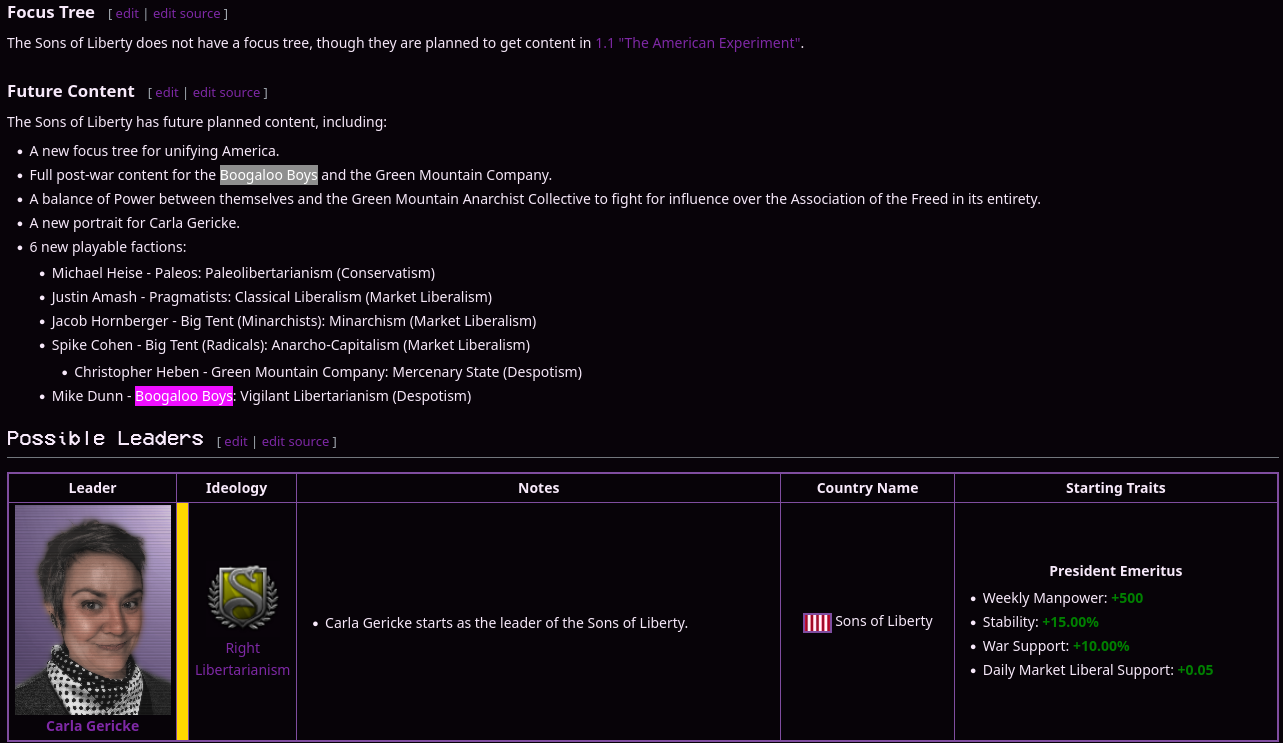Click the magenta highlighted Boogaloo Boys text
This screenshot has width=1283, height=743.
(x=184, y=396)
